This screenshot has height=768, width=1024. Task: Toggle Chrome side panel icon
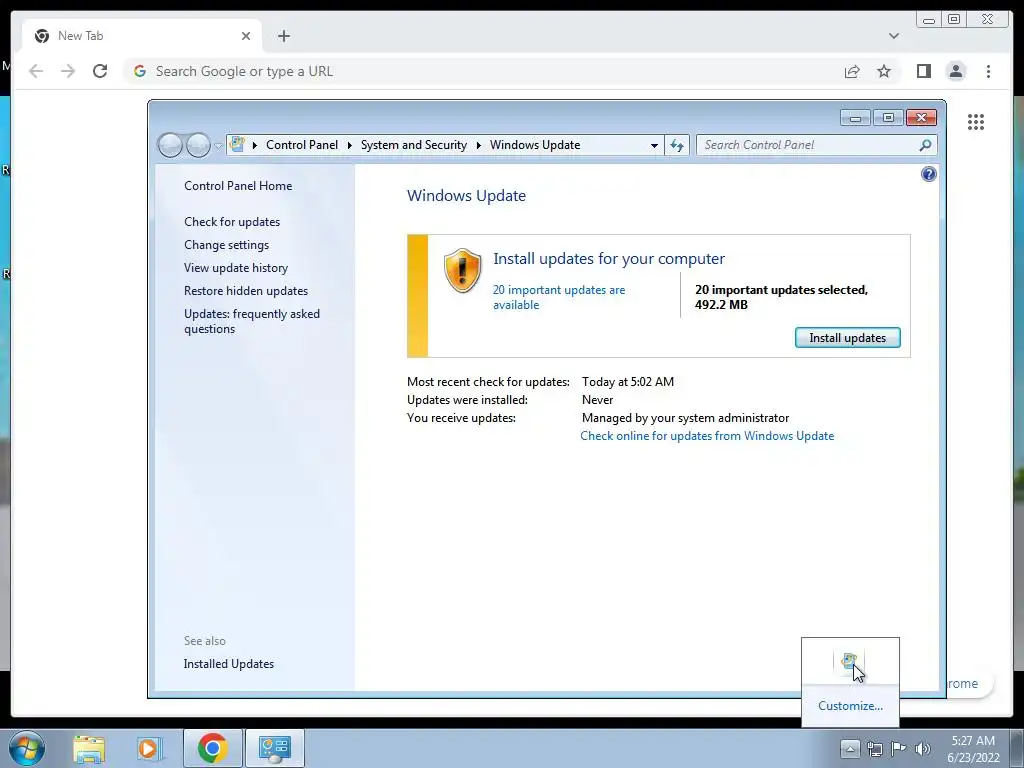(x=923, y=71)
